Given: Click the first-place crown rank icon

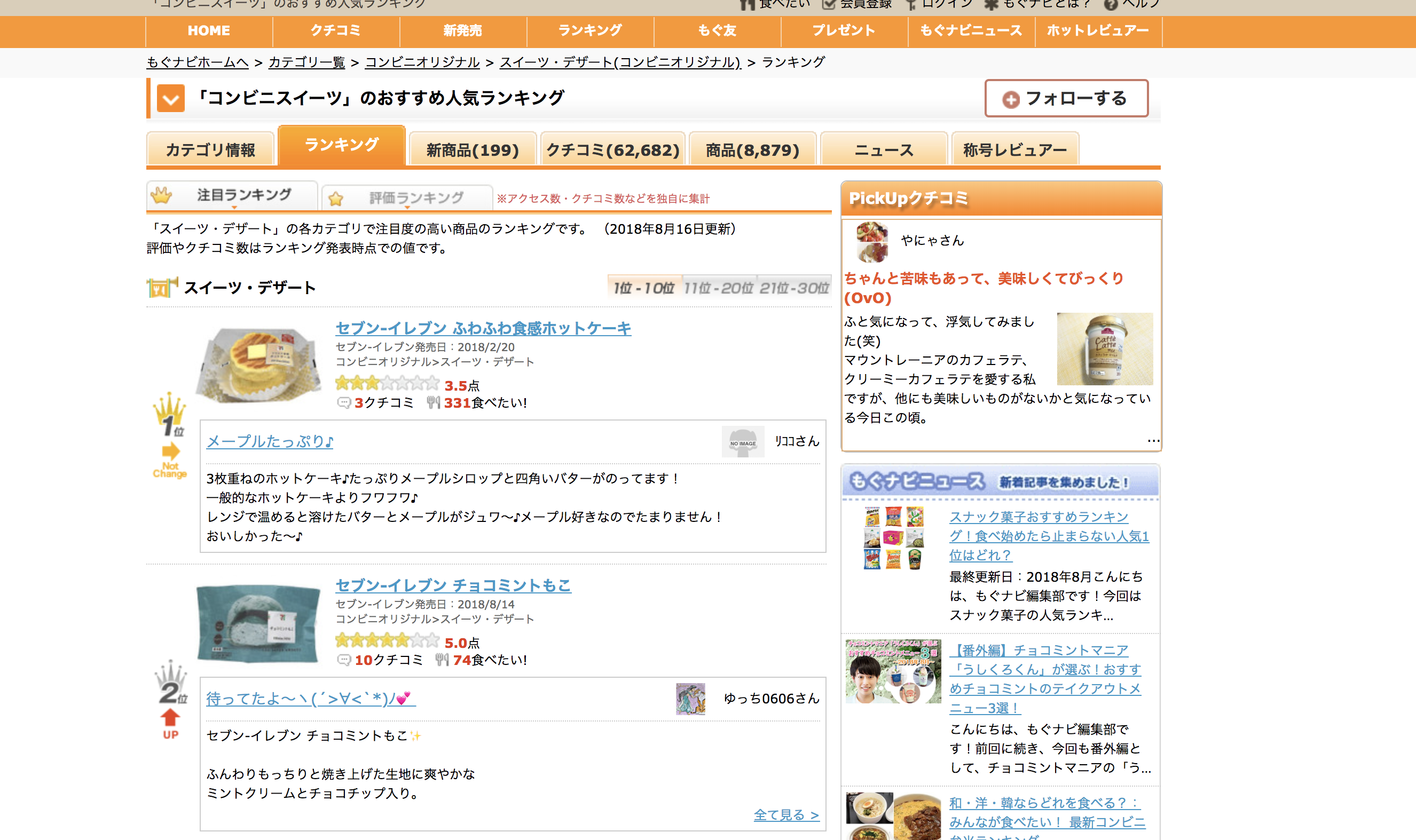Looking at the screenshot, I should [x=169, y=415].
